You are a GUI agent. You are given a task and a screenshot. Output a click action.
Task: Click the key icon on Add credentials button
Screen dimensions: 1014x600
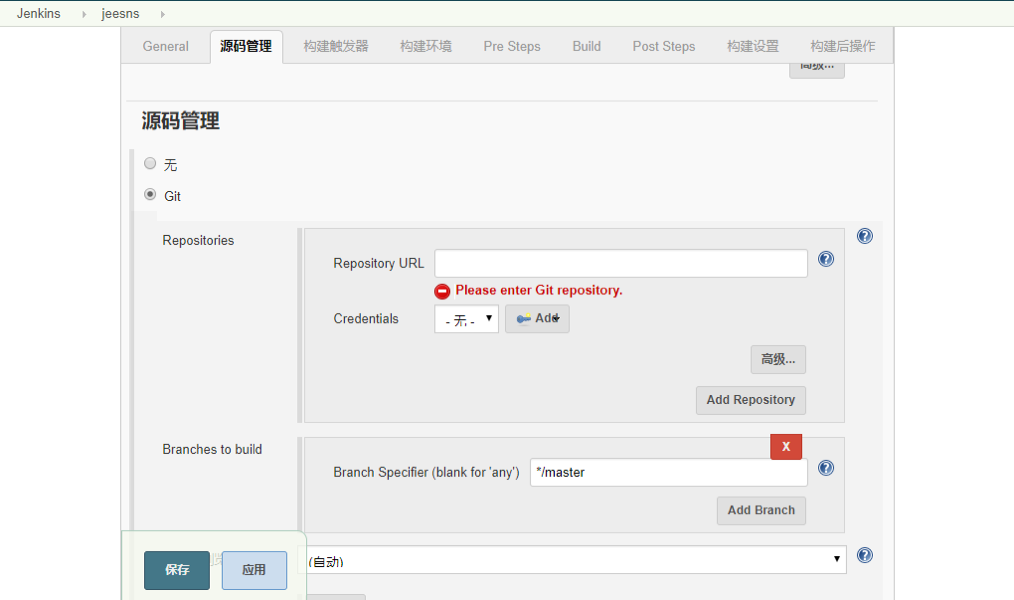[524, 318]
